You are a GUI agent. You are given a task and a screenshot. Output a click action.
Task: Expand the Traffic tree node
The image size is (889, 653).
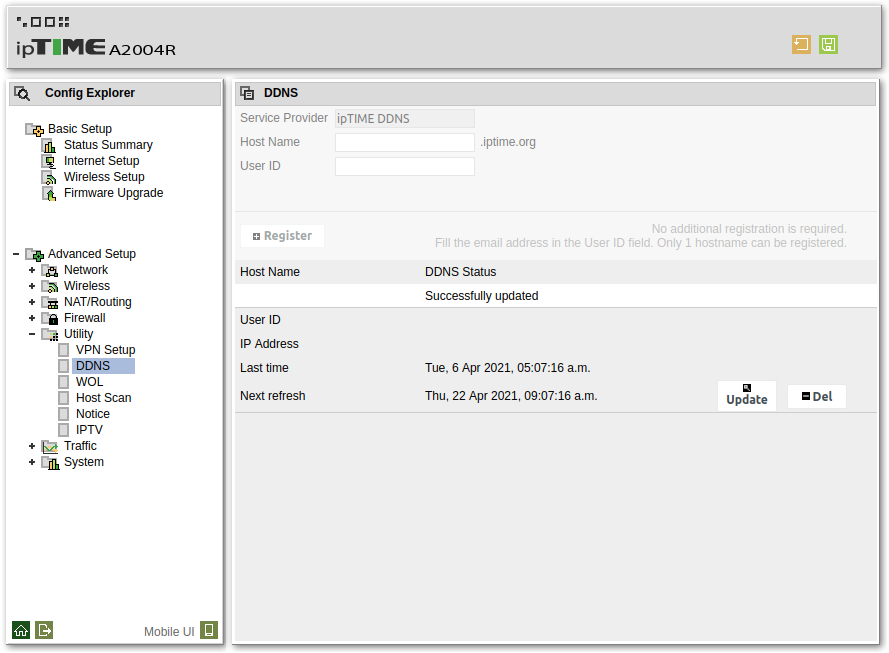(x=32, y=446)
